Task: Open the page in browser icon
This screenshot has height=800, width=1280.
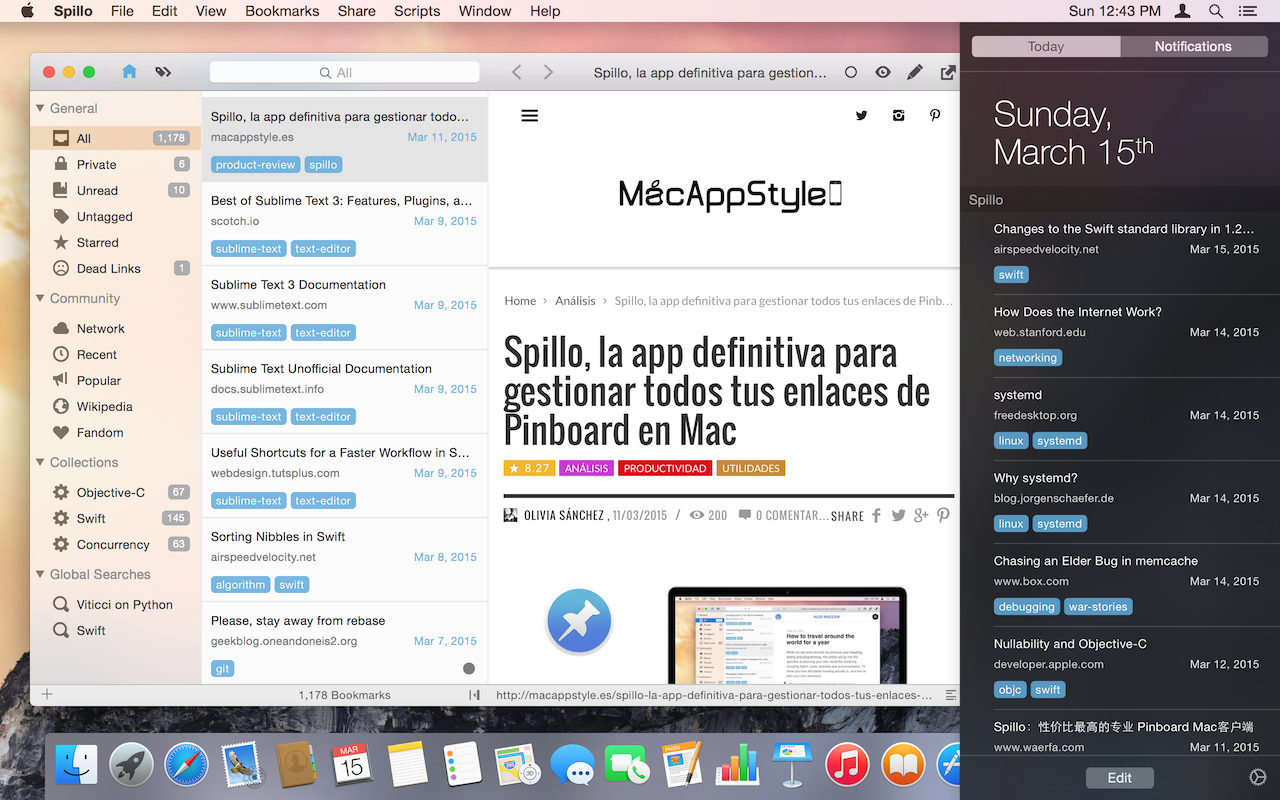Action: pyautogui.click(x=948, y=72)
